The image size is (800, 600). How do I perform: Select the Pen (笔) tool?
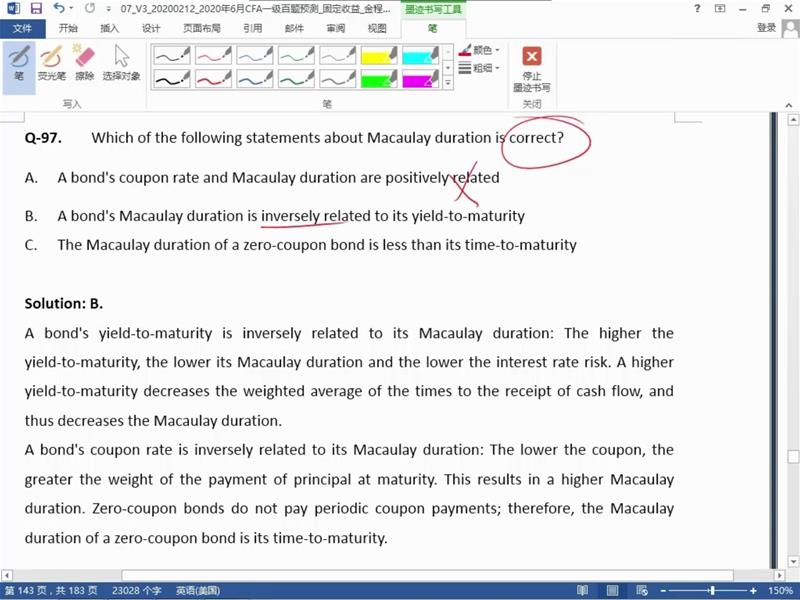18,62
